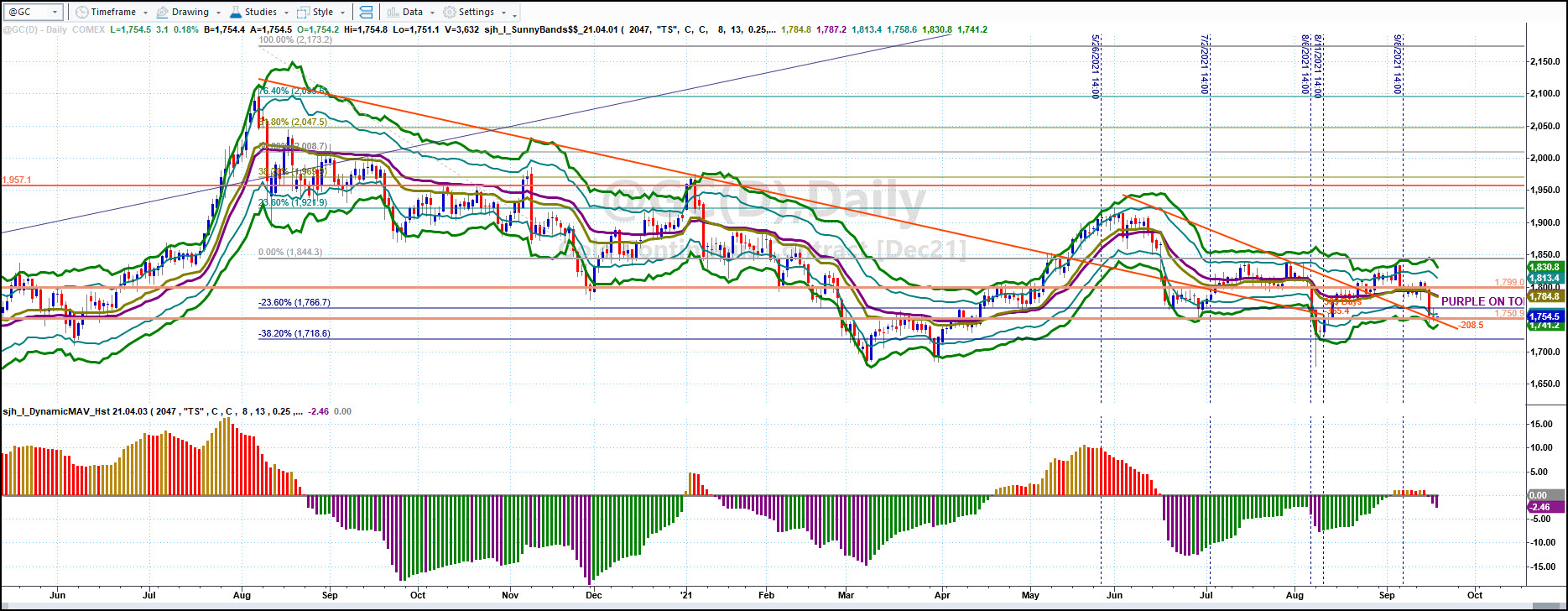1568x611 pixels.
Task: Click the 2,050.0 price axis label
Action: (x=1544, y=126)
